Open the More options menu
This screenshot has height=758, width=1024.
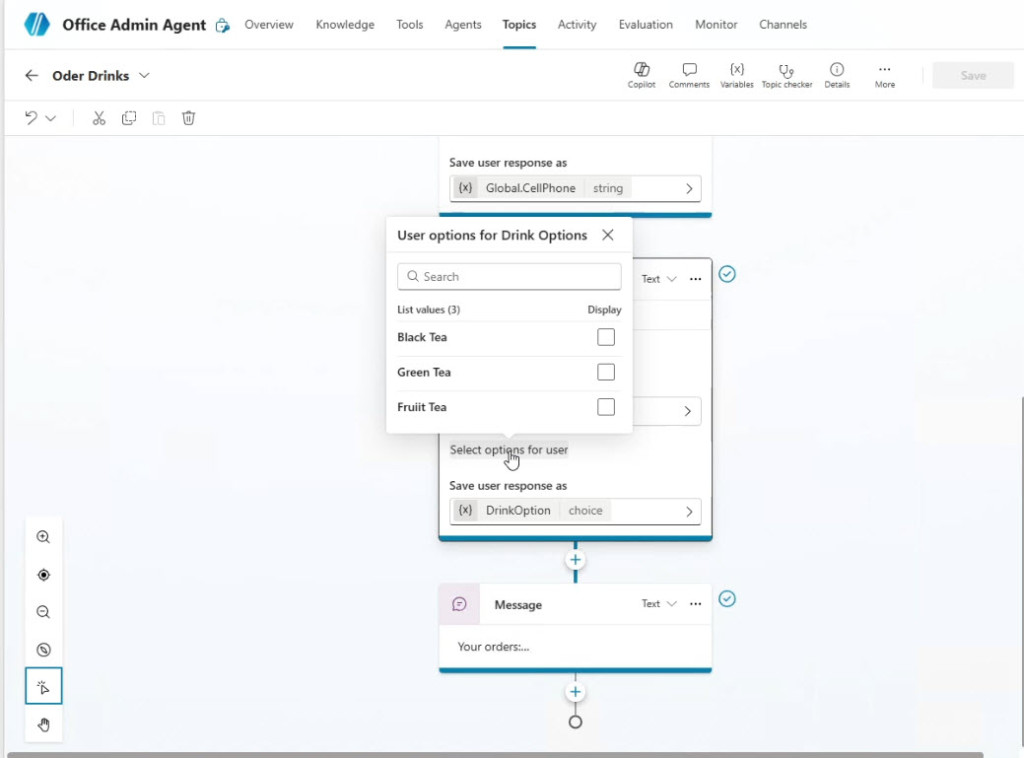pos(885,75)
